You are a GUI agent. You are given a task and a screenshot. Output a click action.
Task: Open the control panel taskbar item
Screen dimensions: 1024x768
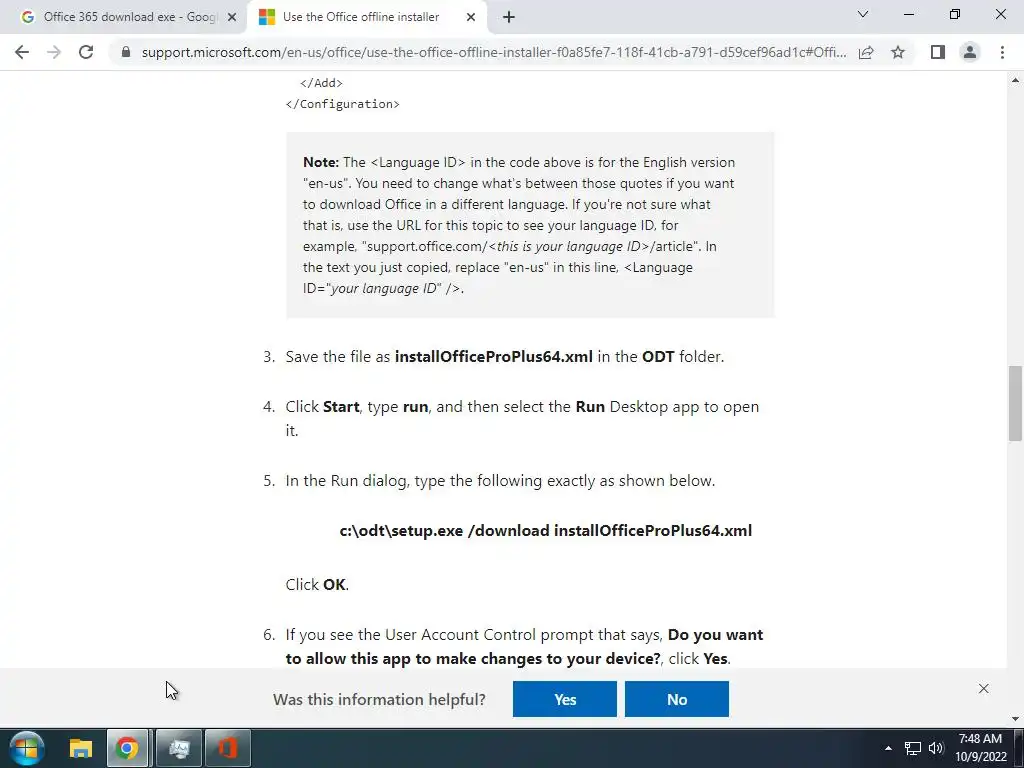pyautogui.click(x=178, y=748)
